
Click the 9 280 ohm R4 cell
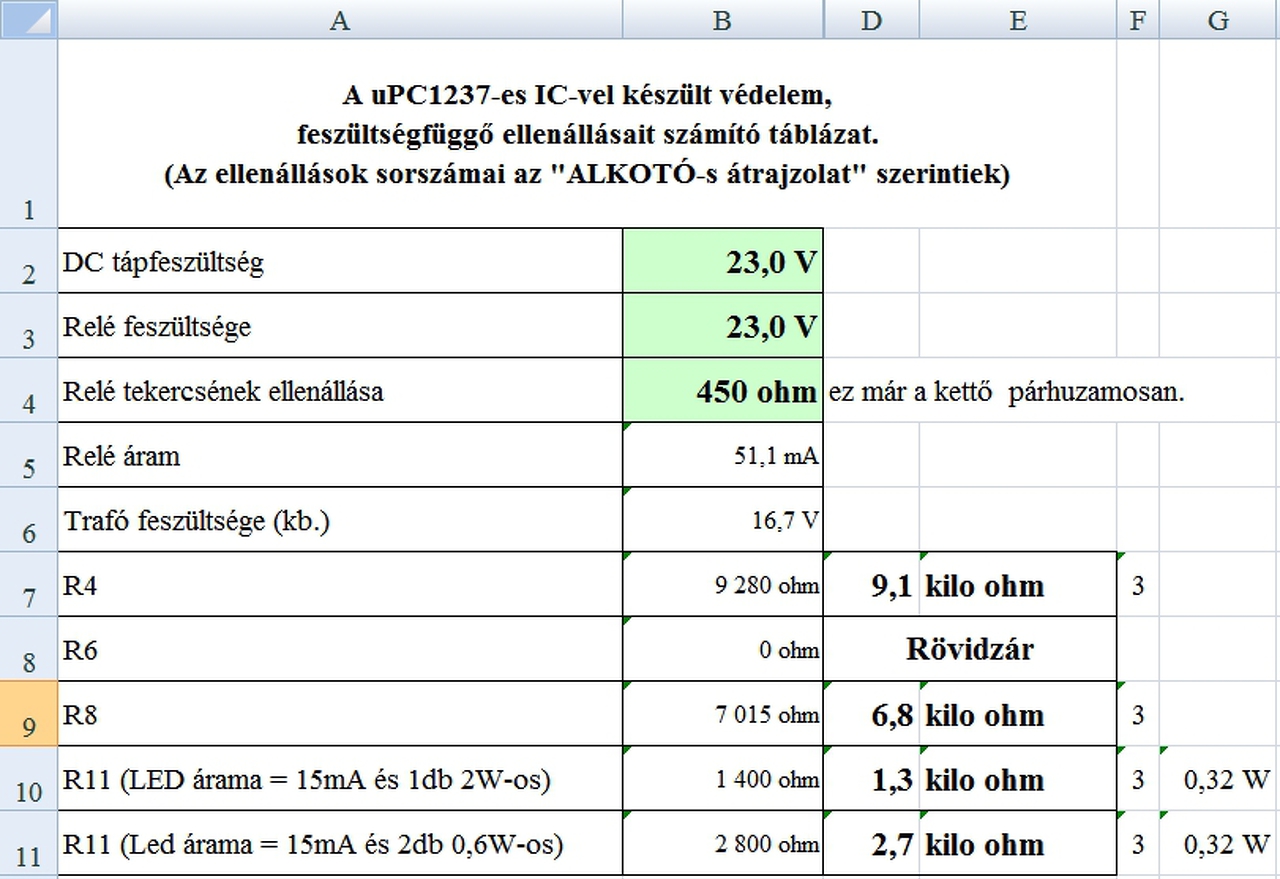click(723, 584)
